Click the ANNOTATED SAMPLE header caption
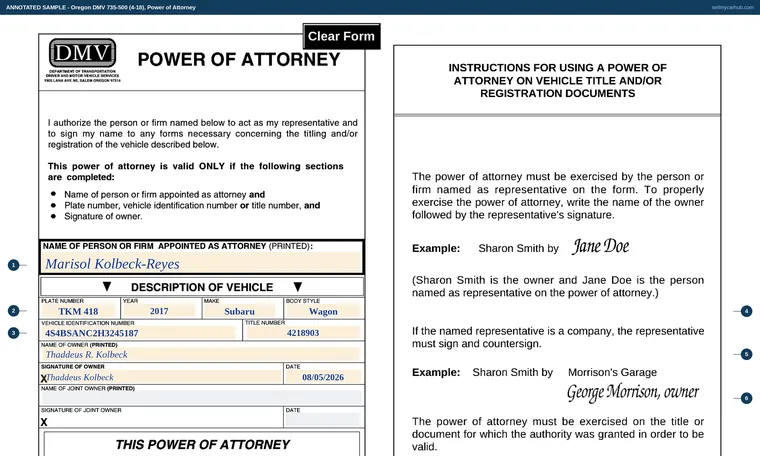This screenshot has height=456, width=760. coord(101,7)
